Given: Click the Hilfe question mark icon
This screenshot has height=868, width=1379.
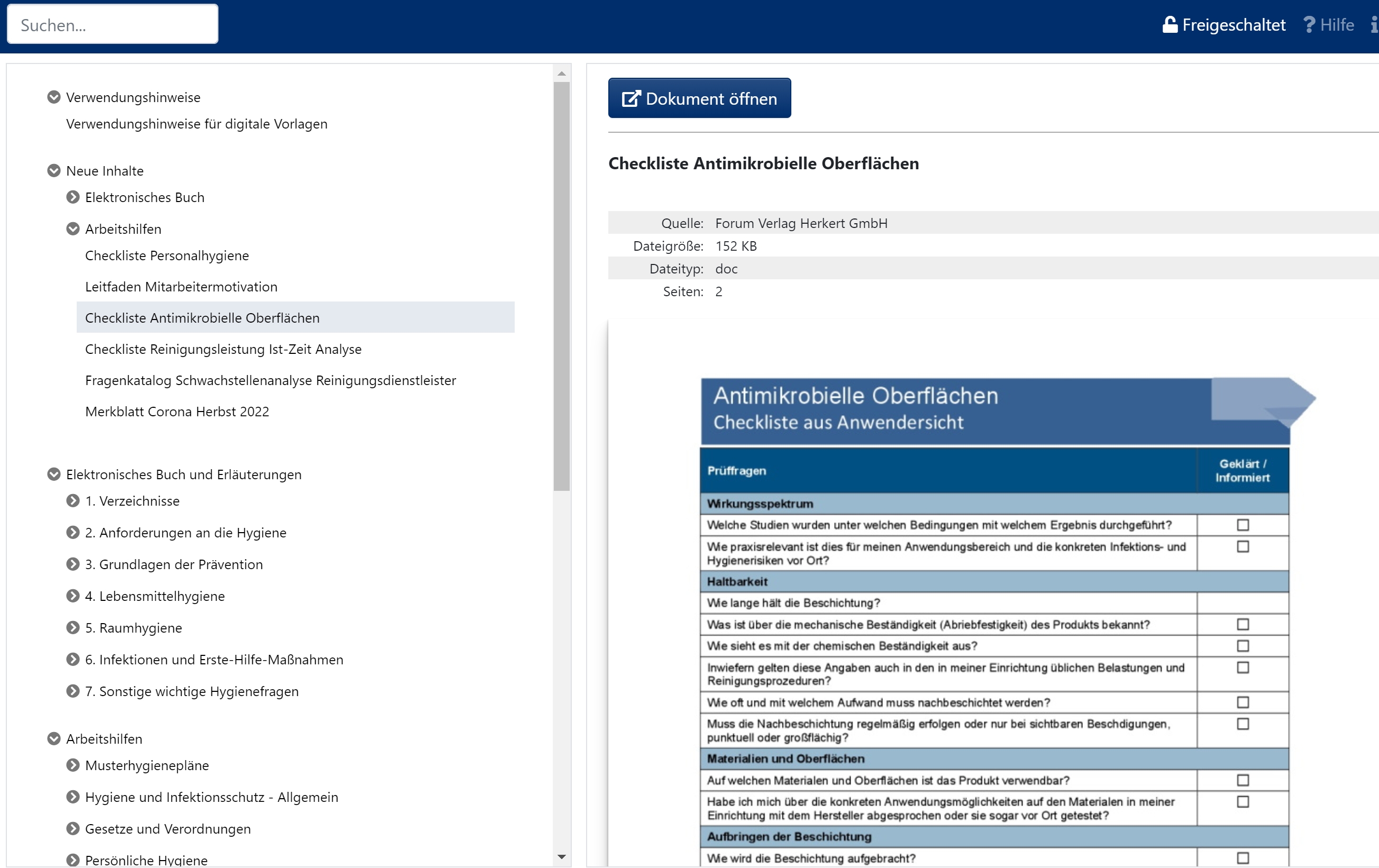Looking at the screenshot, I should coord(1309,25).
